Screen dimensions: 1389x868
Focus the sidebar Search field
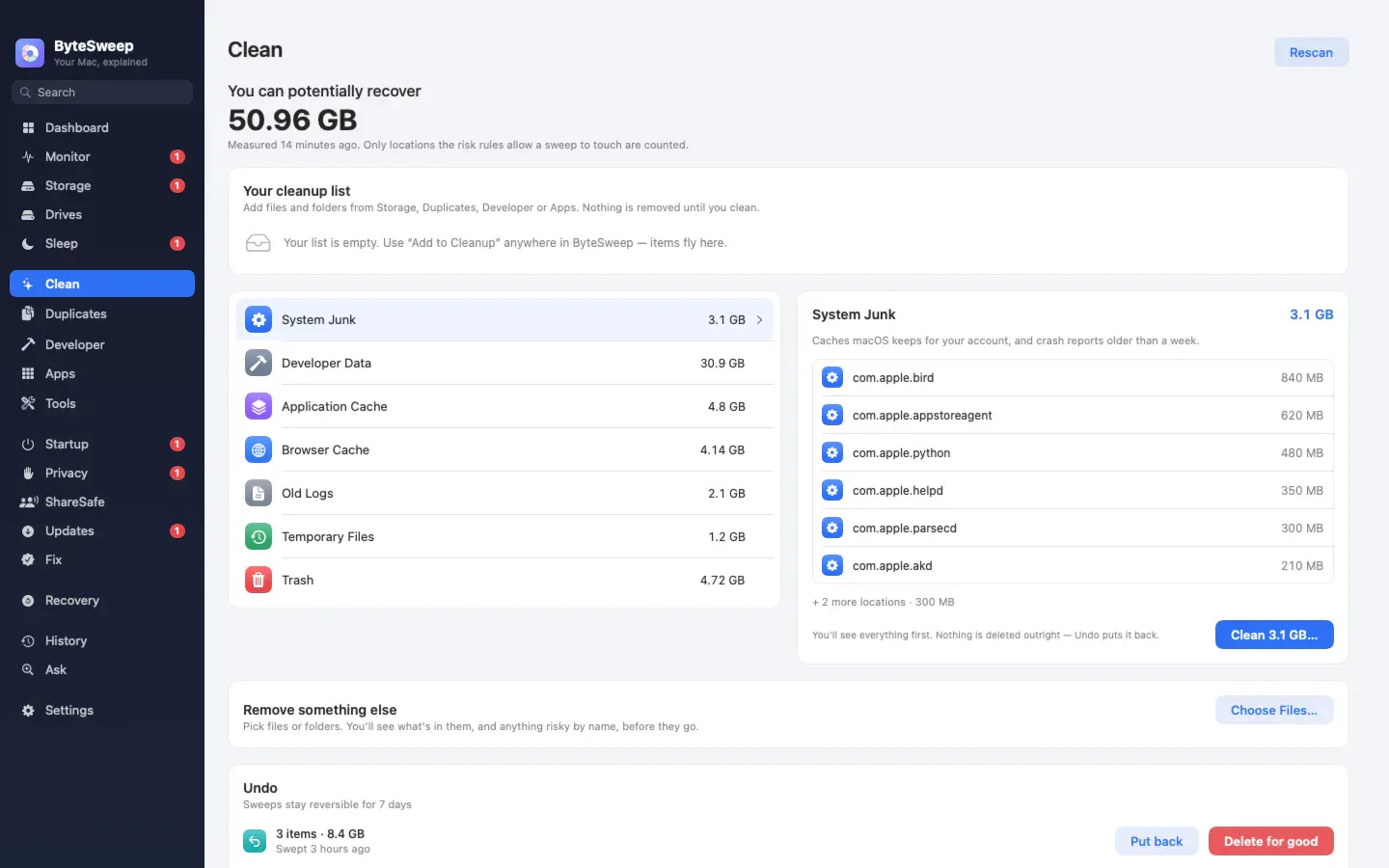coord(102,93)
